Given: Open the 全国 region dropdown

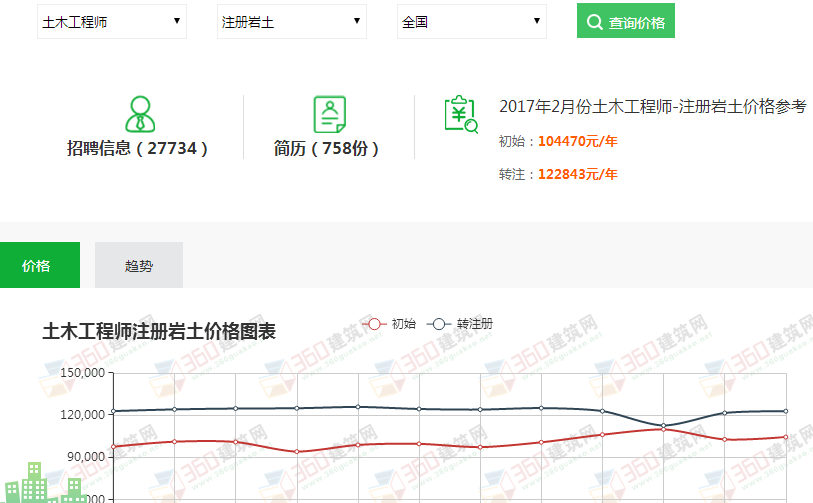Looking at the screenshot, I should 471,21.
